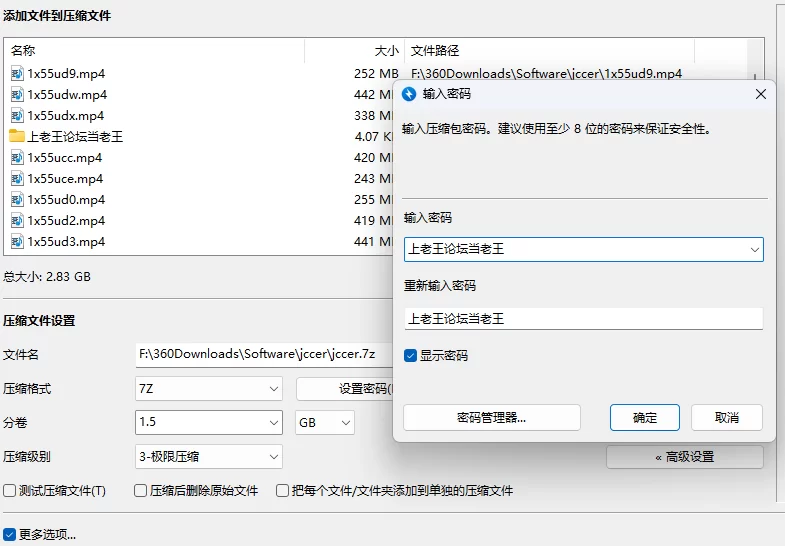
Task: Click the file icon of 1x55ucc.mp4
Action: (x=17, y=158)
